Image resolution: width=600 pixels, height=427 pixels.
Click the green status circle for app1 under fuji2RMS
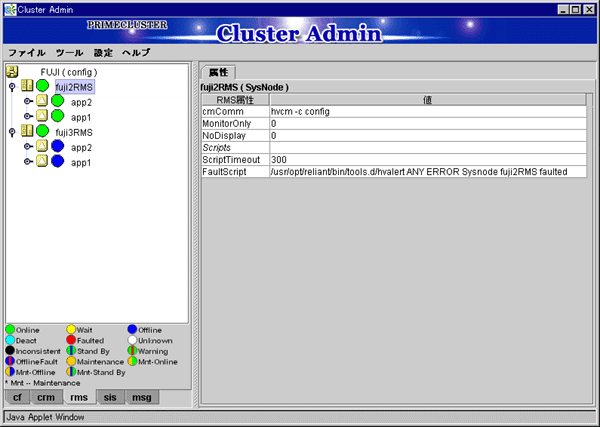(x=58, y=116)
